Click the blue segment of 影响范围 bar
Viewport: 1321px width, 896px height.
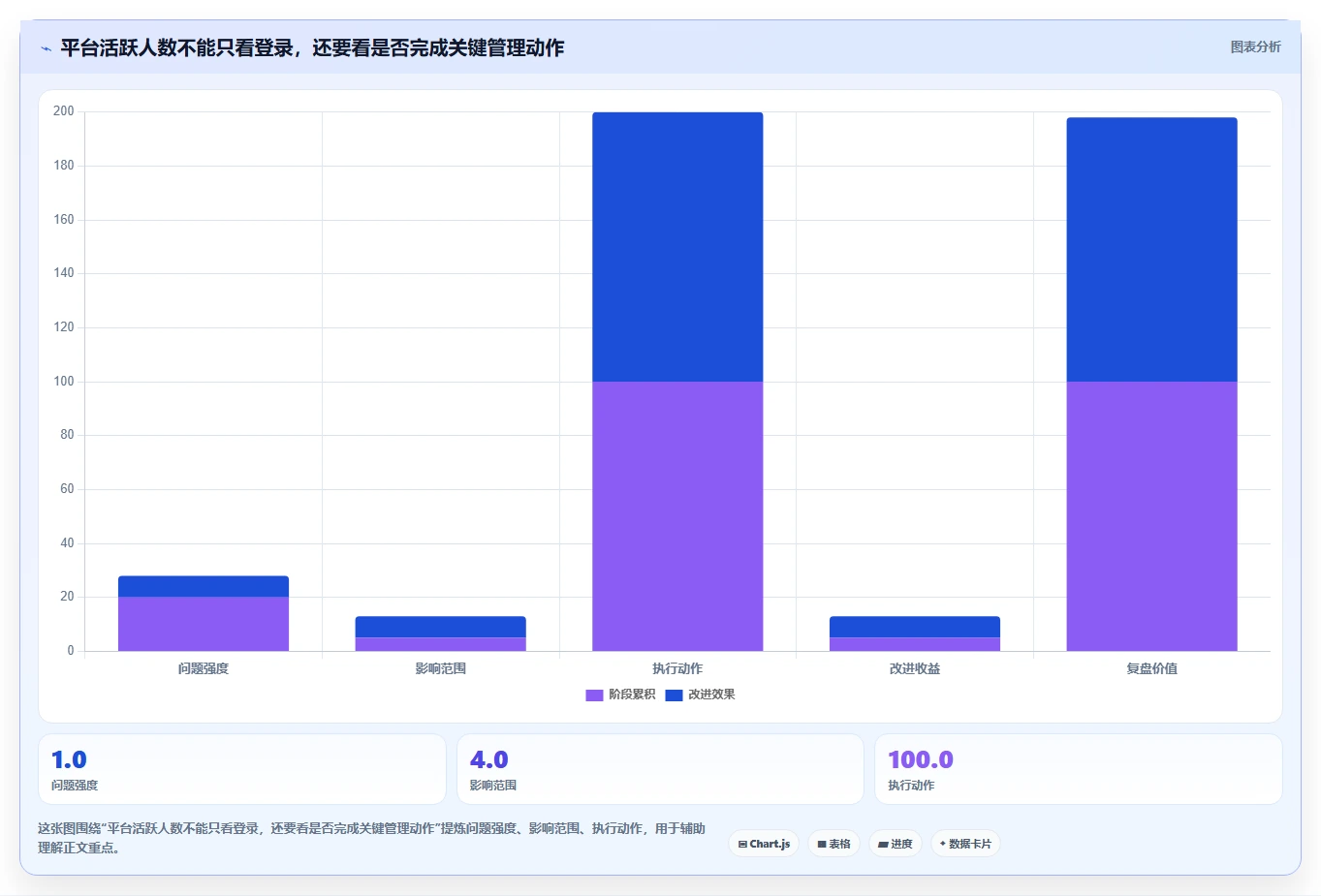pyautogui.click(x=441, y=627)
